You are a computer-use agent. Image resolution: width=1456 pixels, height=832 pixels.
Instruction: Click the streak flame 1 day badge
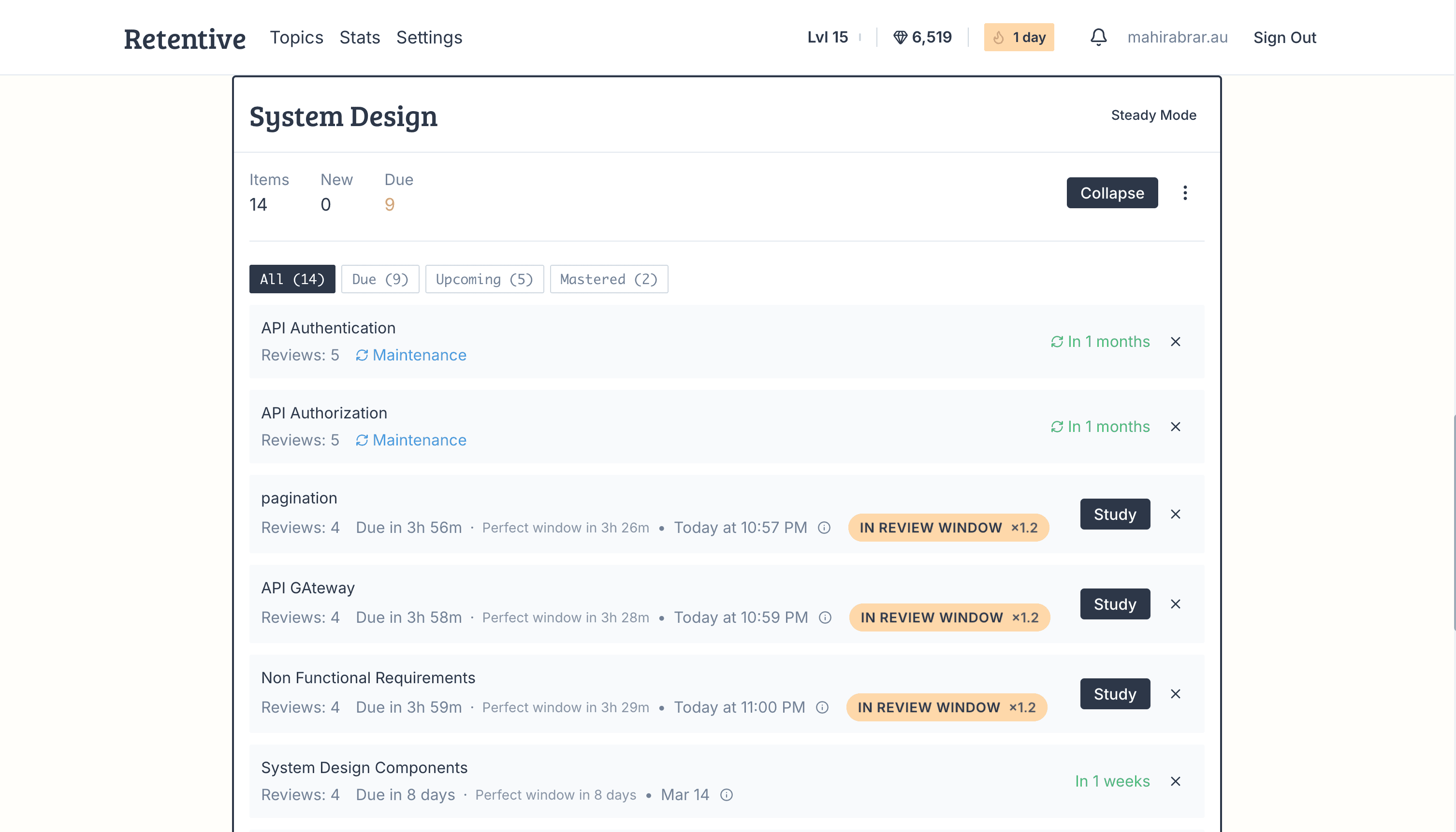coord(1019,37)
